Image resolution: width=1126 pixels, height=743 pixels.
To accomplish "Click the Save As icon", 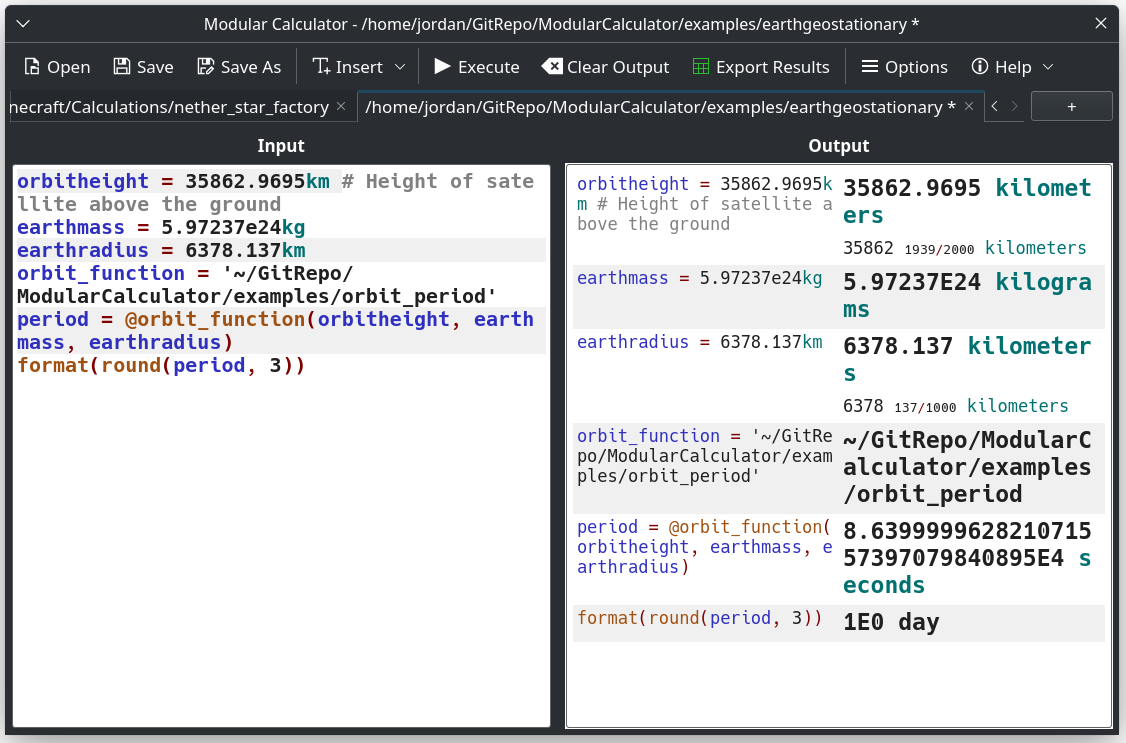I will [206, 67].
